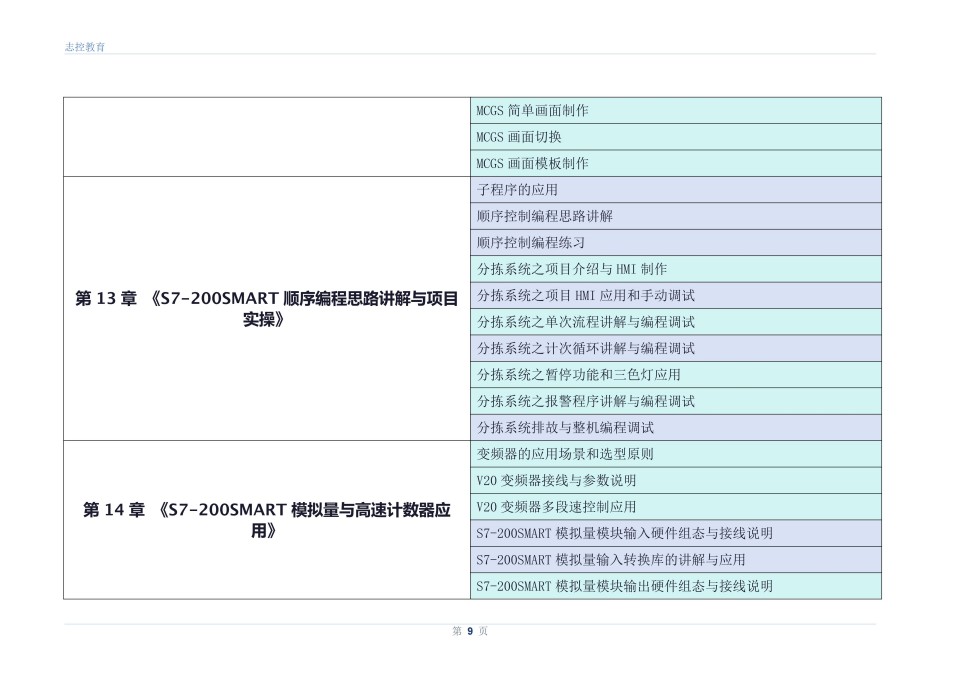
Task: Click the cell V20 变频器多段速控制应用
Action: coord(676,507)
